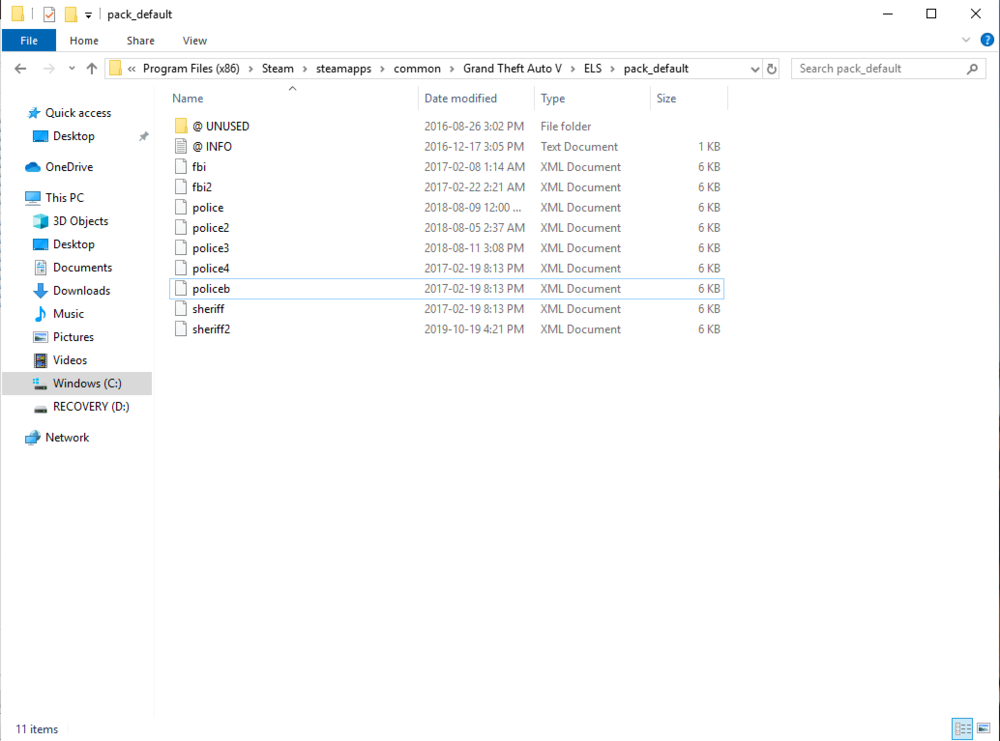The image size is (1000, 741).
Task: Click steamapps in address breadcrumb
Action: (x=343, y=68)
